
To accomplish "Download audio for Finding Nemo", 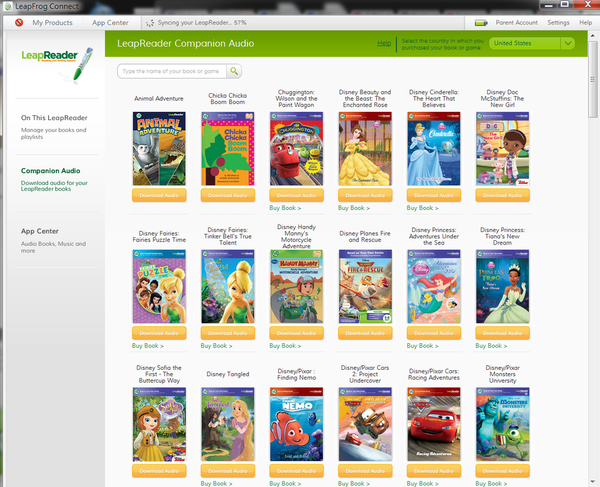I will pyautogui.click(x=297, y=471).
